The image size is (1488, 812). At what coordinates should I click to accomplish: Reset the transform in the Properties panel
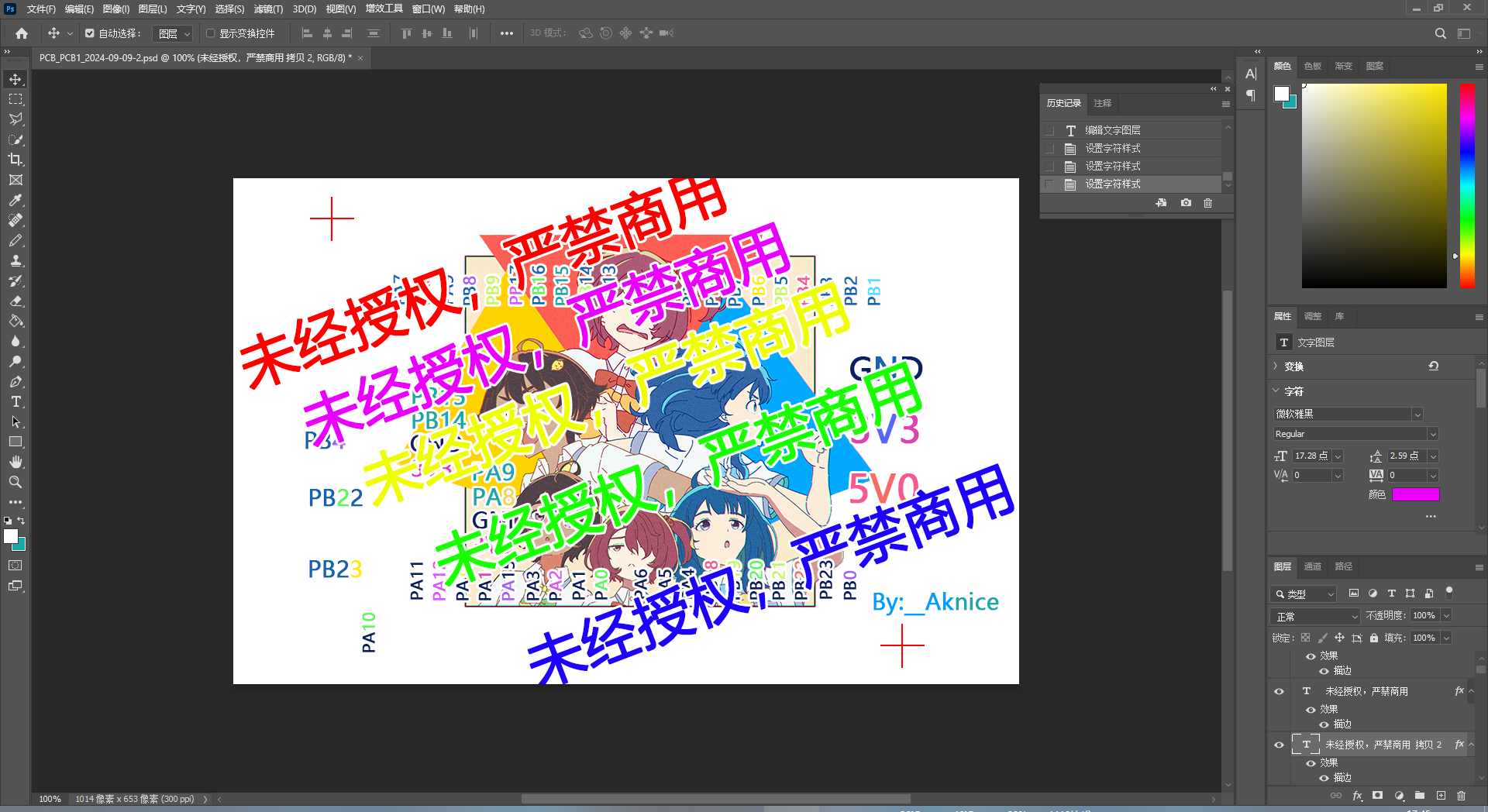click(1434, 366)
